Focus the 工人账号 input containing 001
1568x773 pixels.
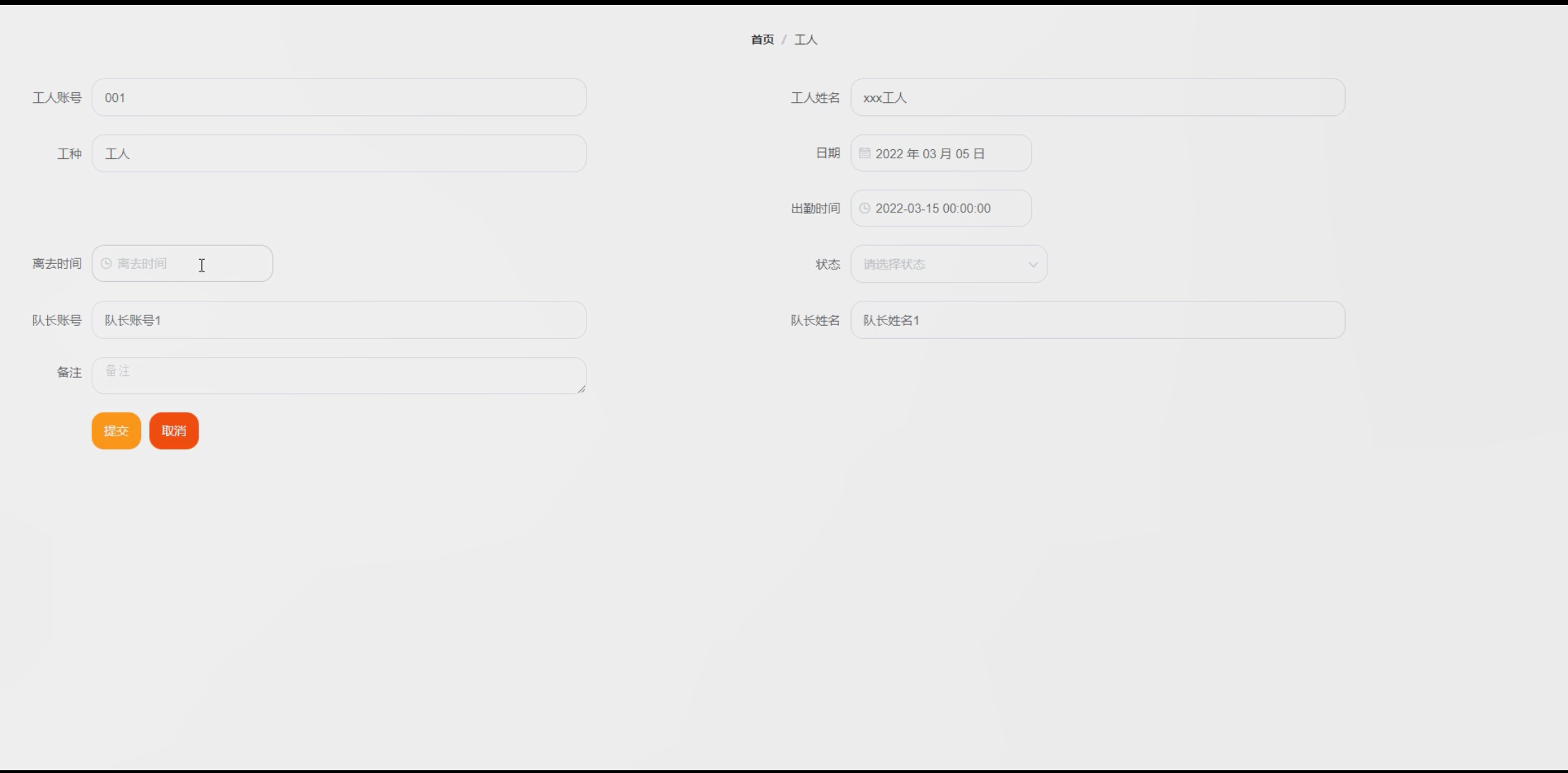339,97
